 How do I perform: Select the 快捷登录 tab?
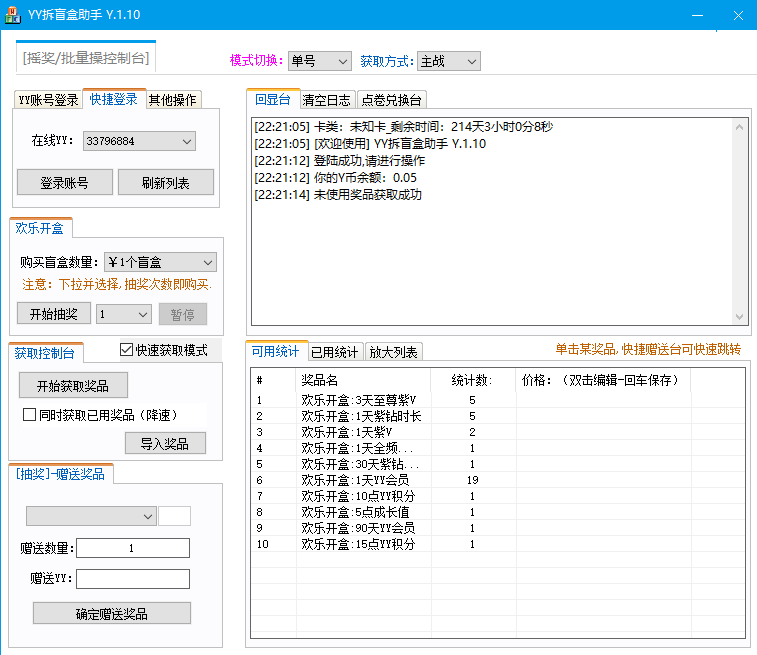coord(114,99)
